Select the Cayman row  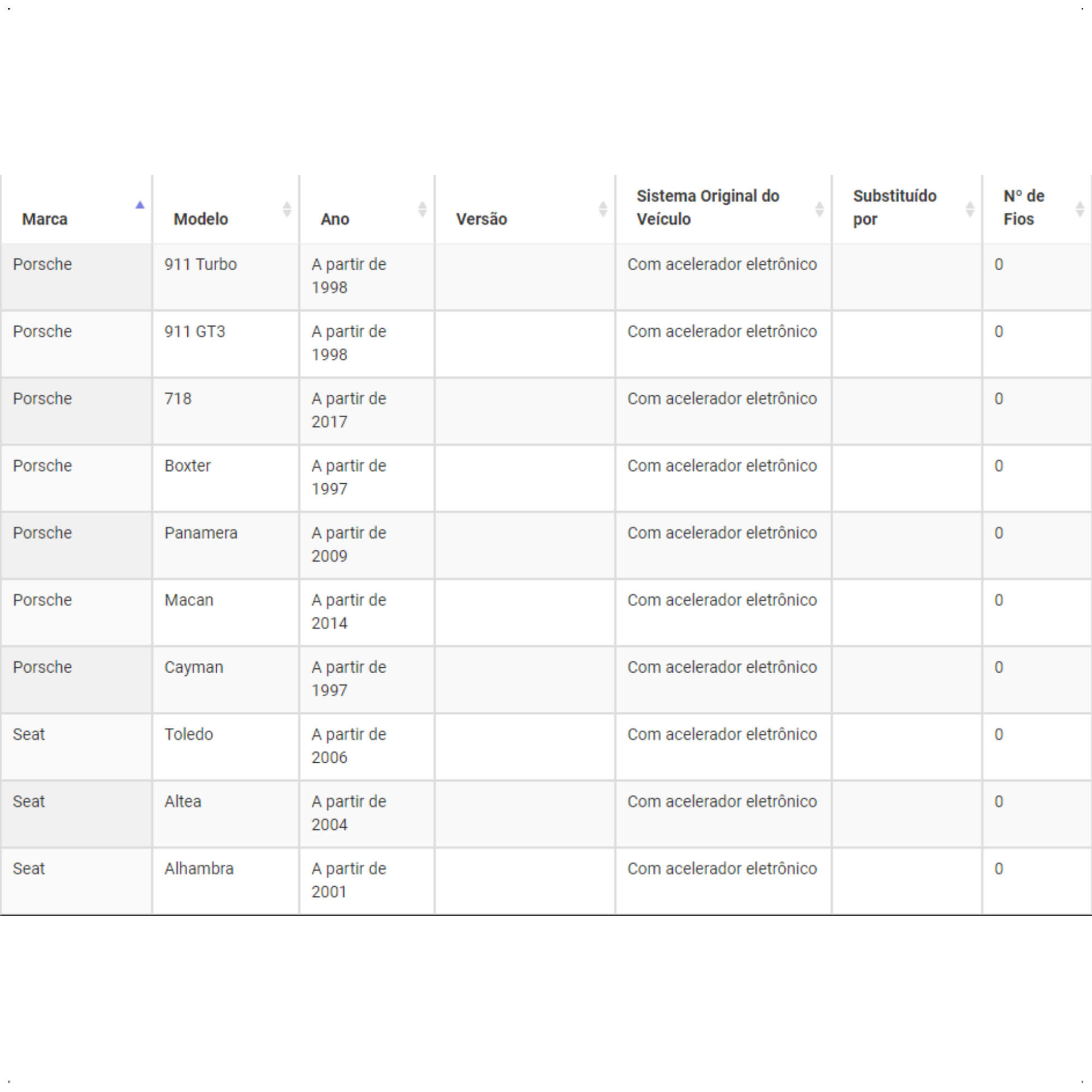point(546,680)
